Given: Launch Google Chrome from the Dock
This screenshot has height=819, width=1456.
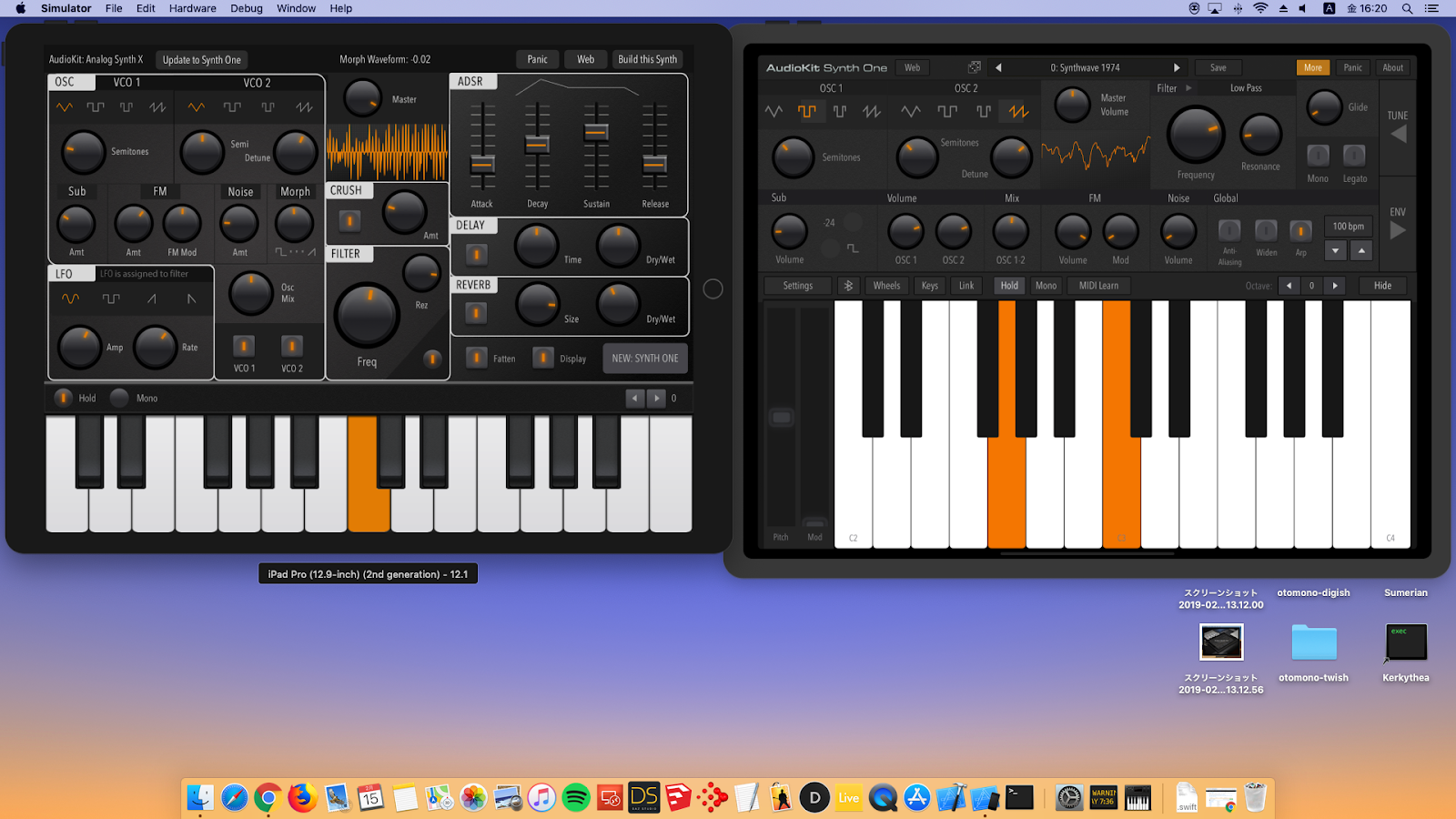Looking at the screenshot, I should pyautogui.click(x=268, y=798).
